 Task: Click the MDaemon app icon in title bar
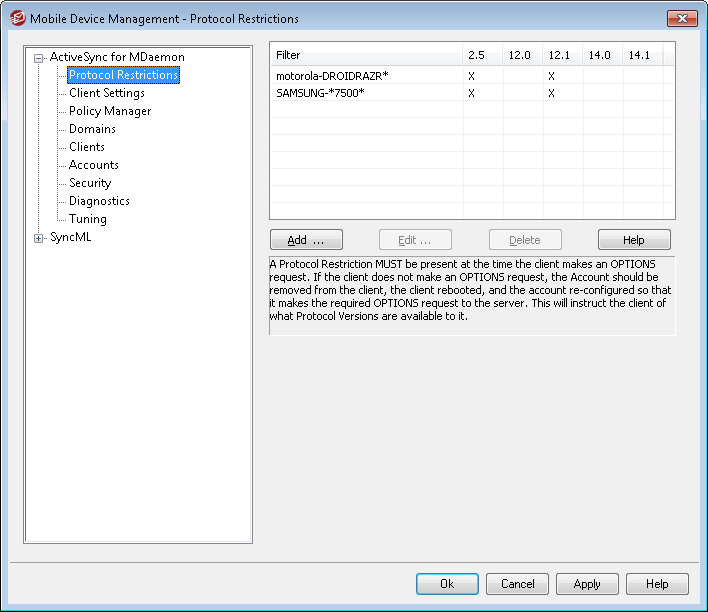(17, 19)
